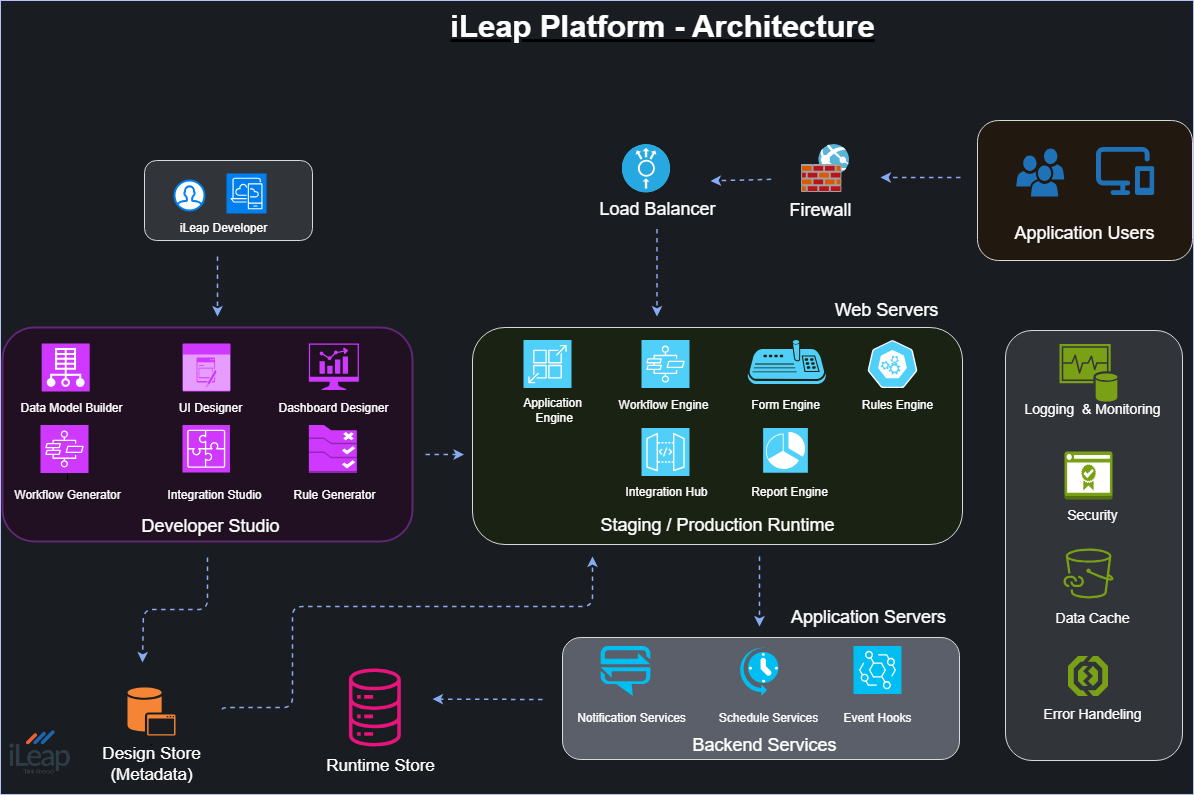The height and width of the screenshot is (795, 1194).
Task: Click the Workflow Engine text label
Action: [x=663, y=405]
